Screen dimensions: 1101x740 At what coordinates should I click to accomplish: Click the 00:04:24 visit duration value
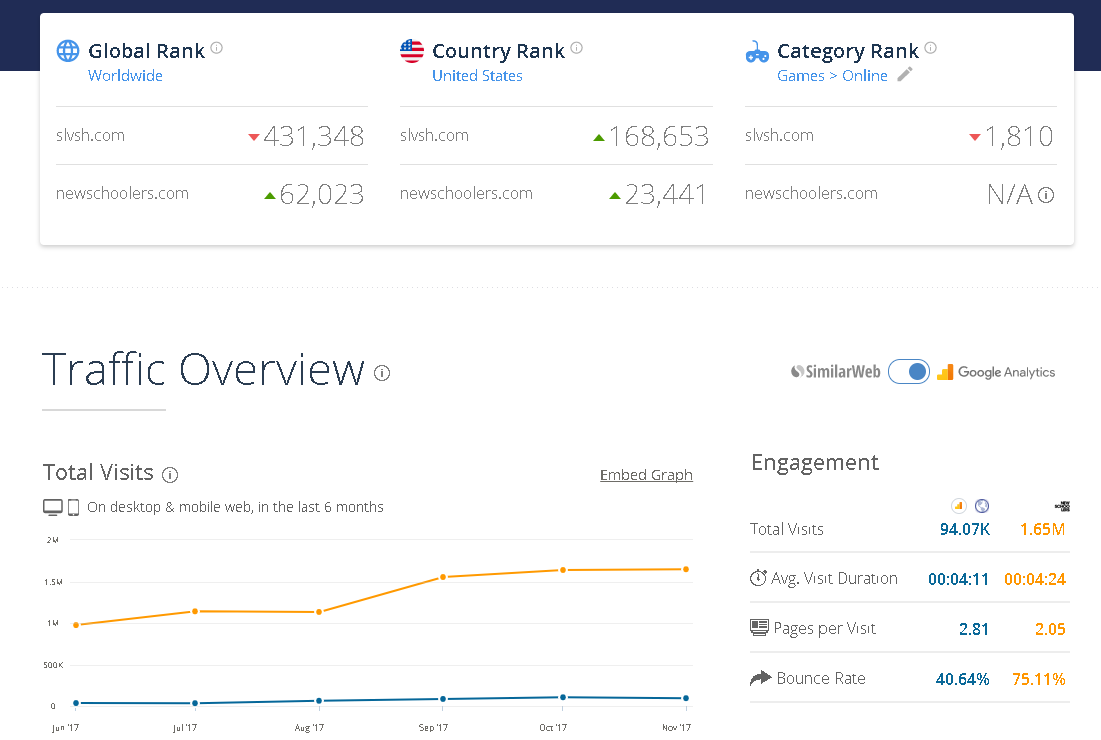1035,579
